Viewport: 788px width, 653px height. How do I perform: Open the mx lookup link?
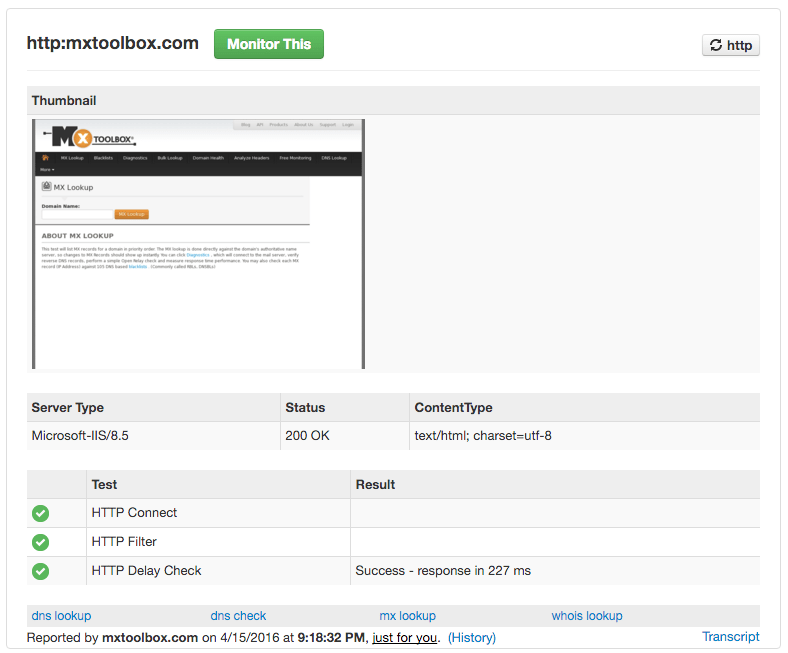(x=408, y=616)
